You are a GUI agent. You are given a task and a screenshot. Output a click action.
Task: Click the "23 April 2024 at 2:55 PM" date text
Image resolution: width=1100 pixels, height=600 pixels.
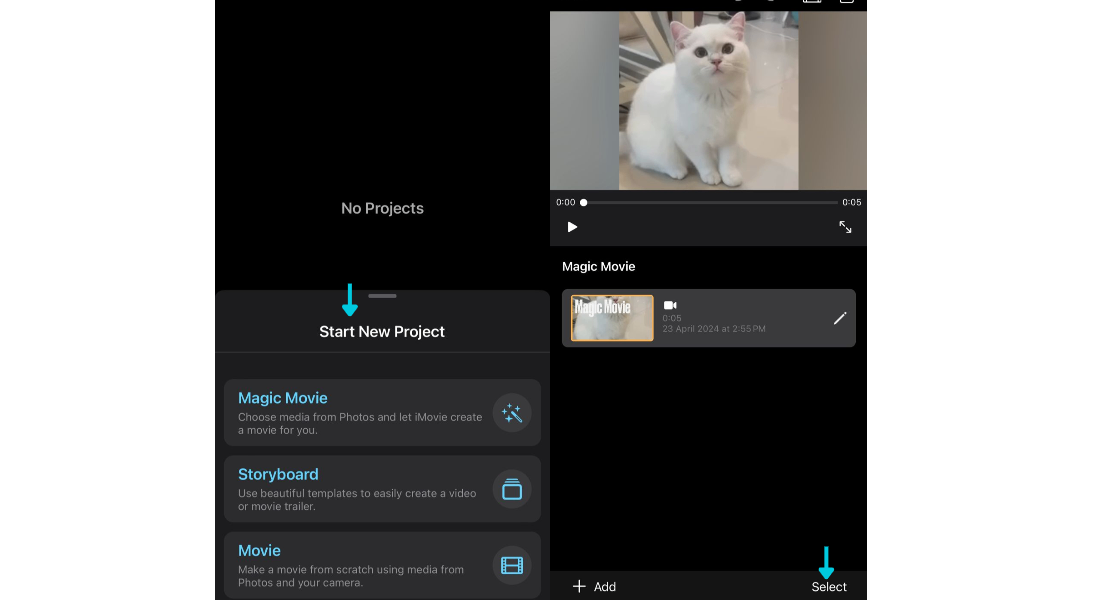(714, 329)
